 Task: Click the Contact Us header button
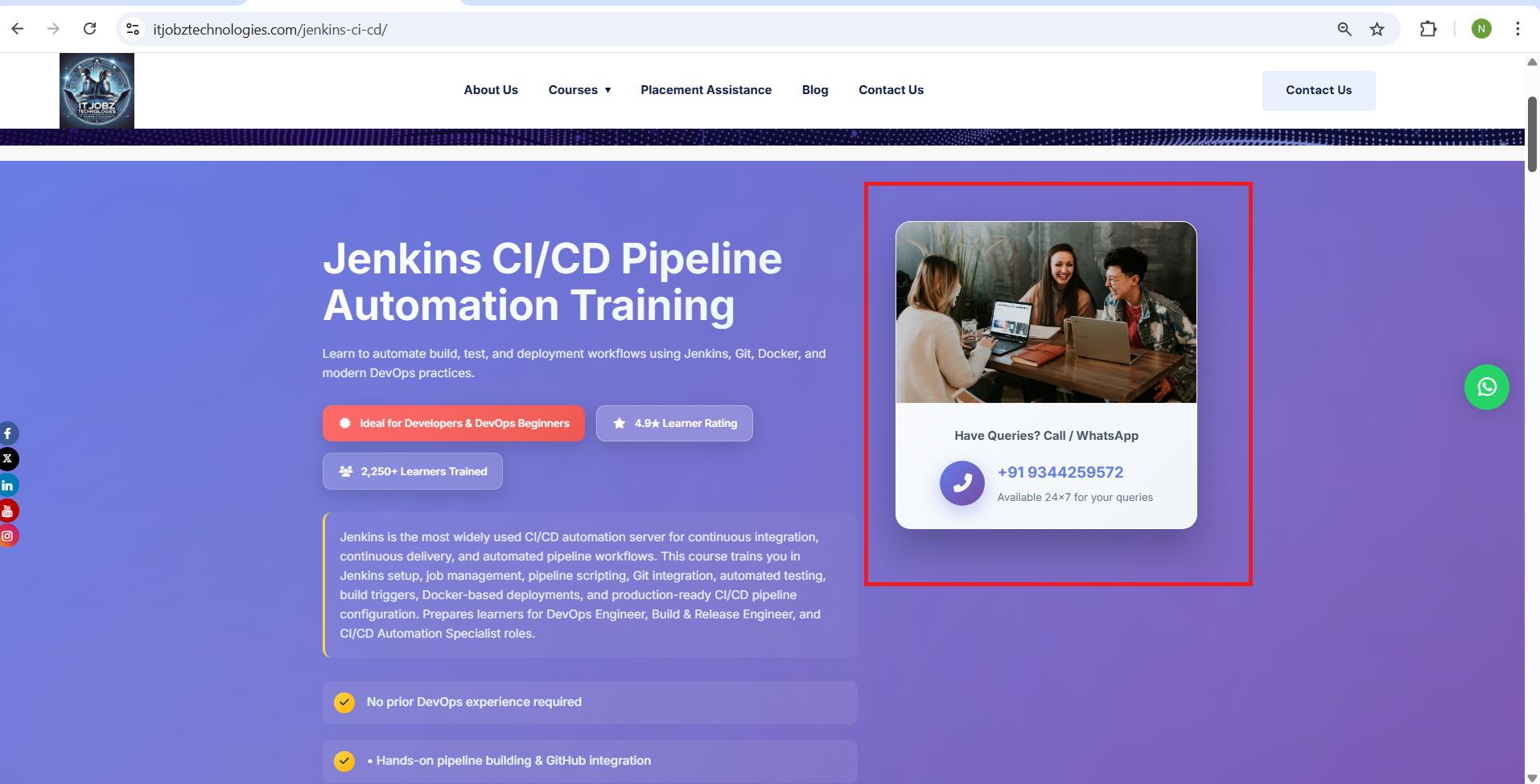(1319, 90)
